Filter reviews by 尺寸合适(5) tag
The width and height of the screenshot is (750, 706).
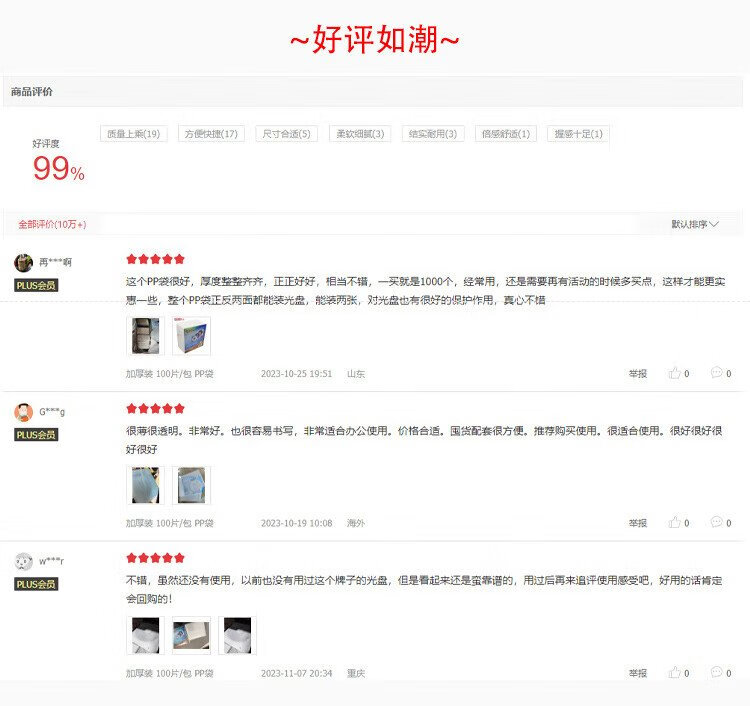[286, 134]
